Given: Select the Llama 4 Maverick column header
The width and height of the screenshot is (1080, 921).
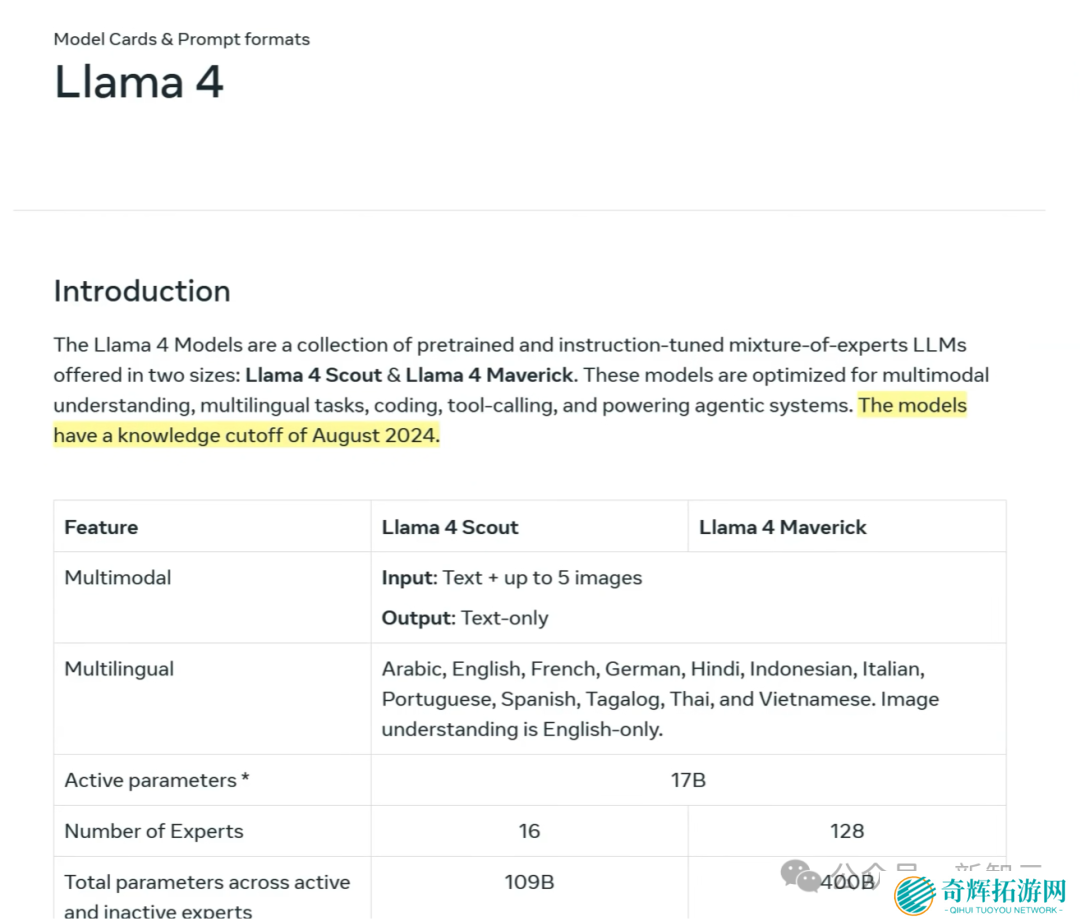Looking at the screenshot, I should coord(782,527).
